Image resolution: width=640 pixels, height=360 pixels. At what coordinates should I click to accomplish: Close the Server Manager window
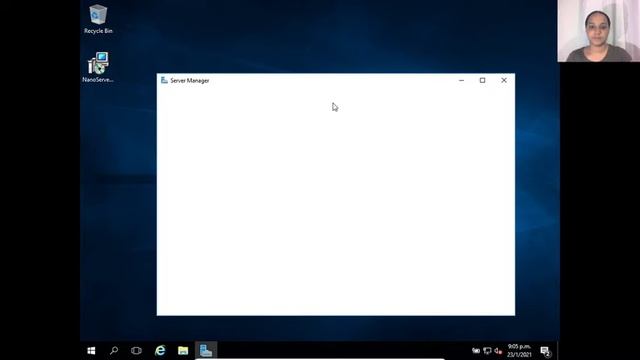click(x=504, y=80)
